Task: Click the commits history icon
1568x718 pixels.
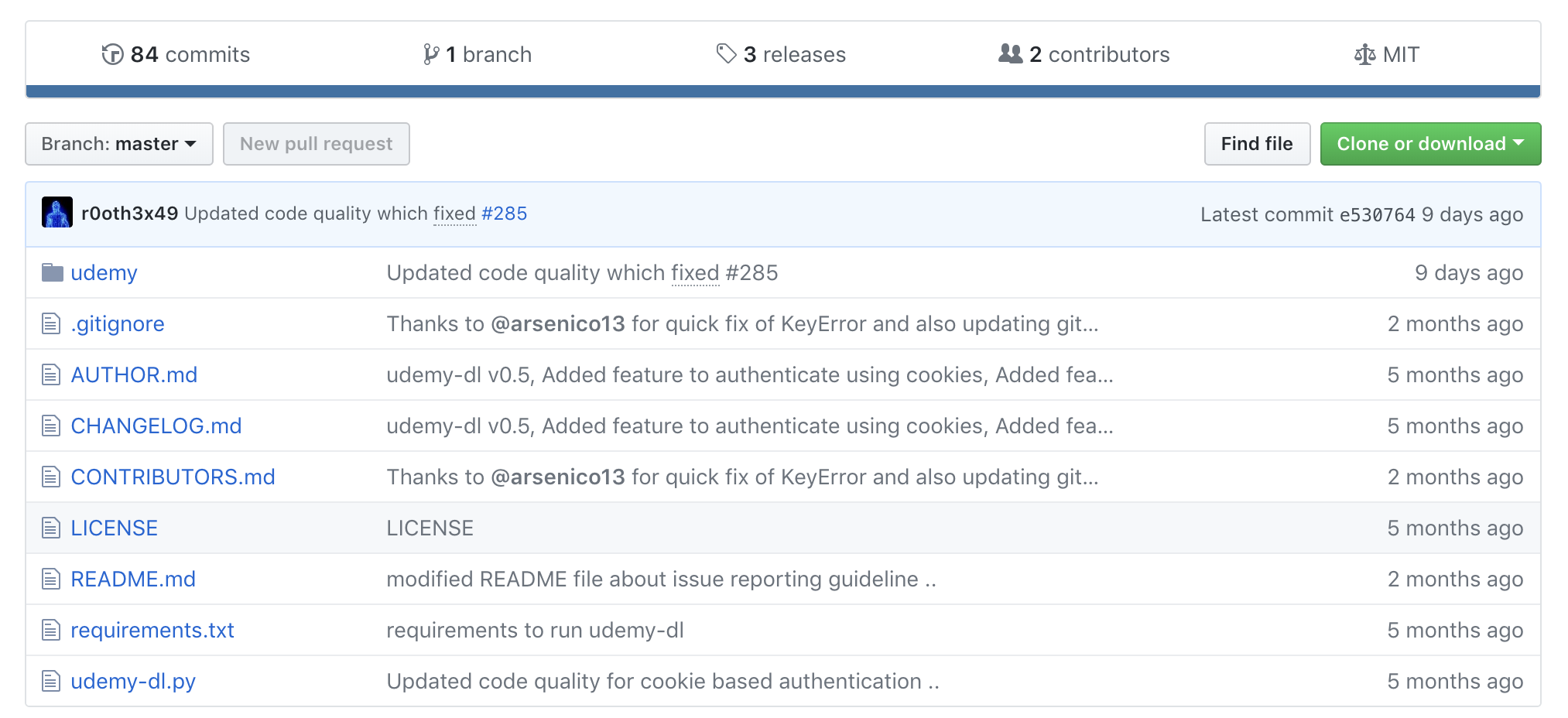Action: pyautogui.click(x=112, y=54)
